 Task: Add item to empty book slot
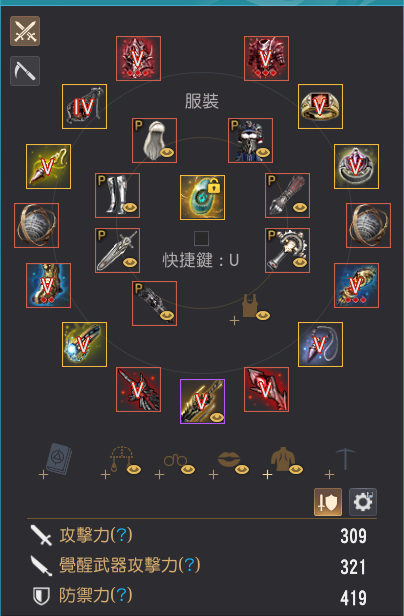(x=56, y=461)
